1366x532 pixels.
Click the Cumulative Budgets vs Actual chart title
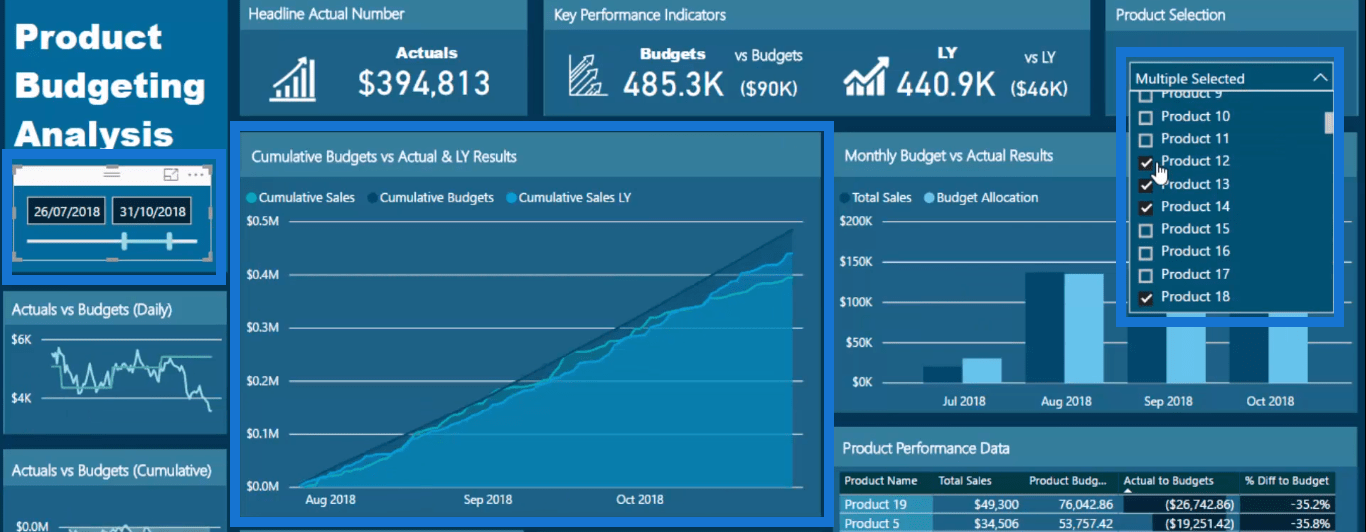(384, 157)
